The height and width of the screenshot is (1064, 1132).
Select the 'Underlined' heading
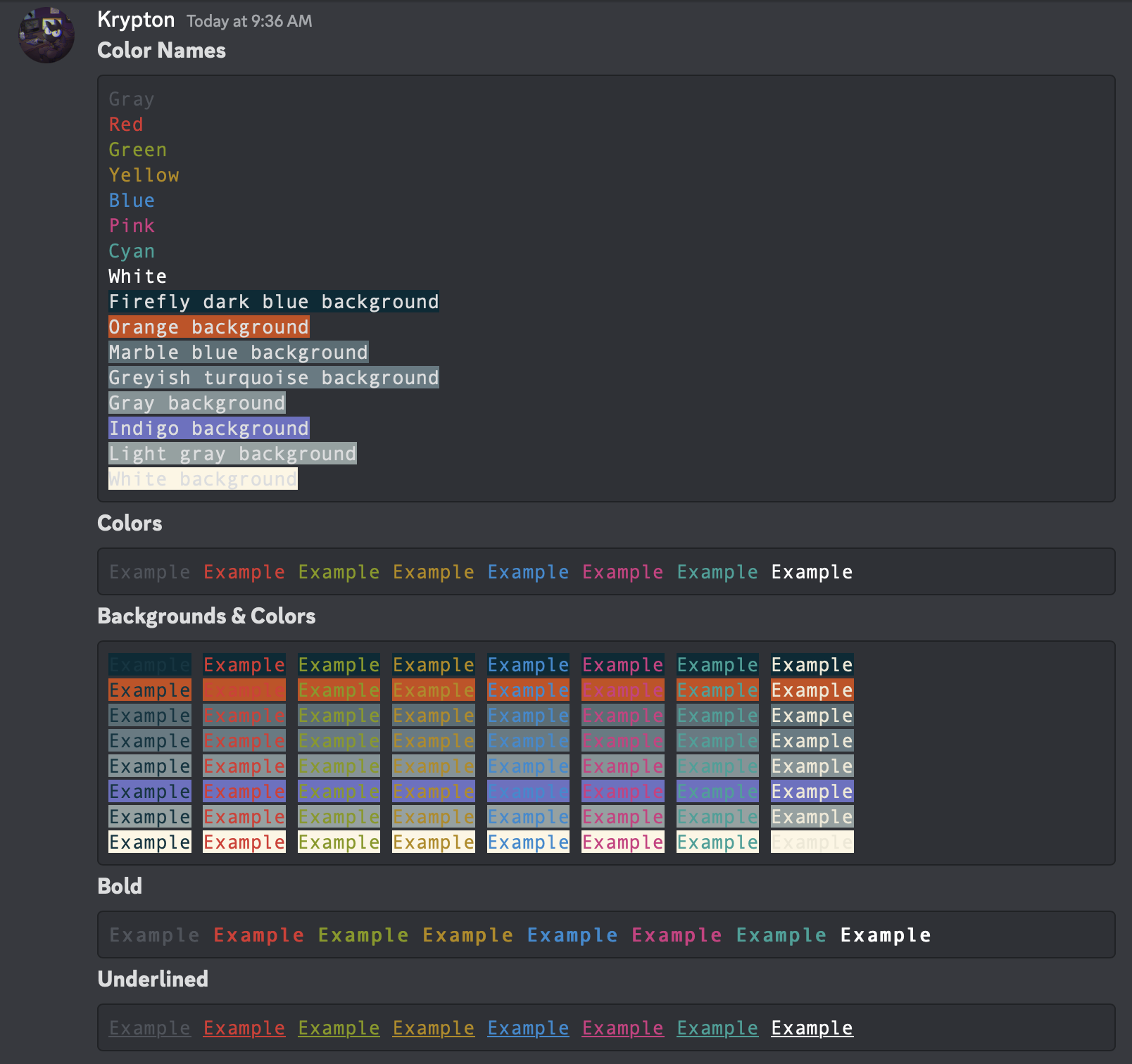click(153, 979)
